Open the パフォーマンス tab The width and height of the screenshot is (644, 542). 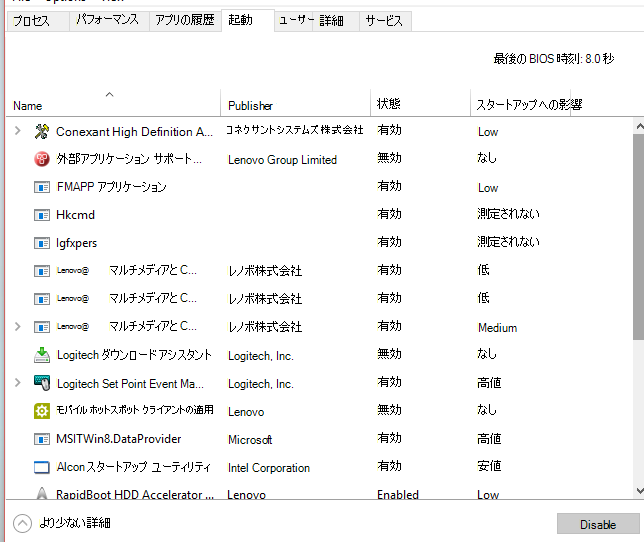(108, 21)
